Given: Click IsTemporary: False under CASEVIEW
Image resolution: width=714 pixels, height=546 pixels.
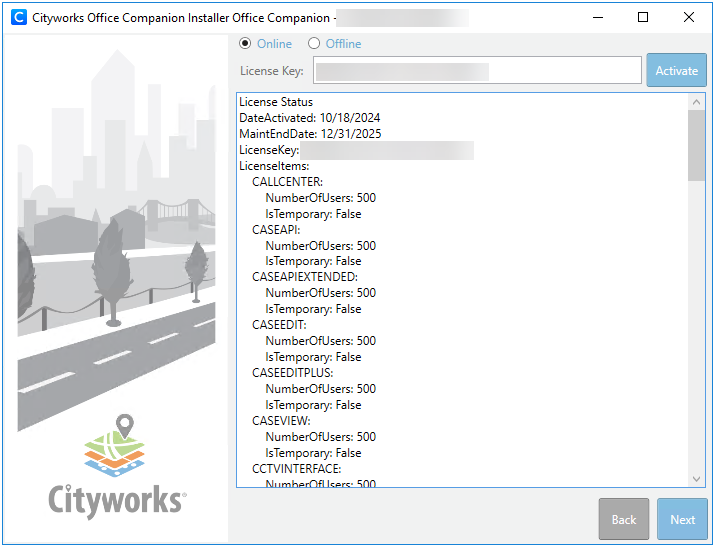Looking at the screenshot, I should click(x=313, y=453).
